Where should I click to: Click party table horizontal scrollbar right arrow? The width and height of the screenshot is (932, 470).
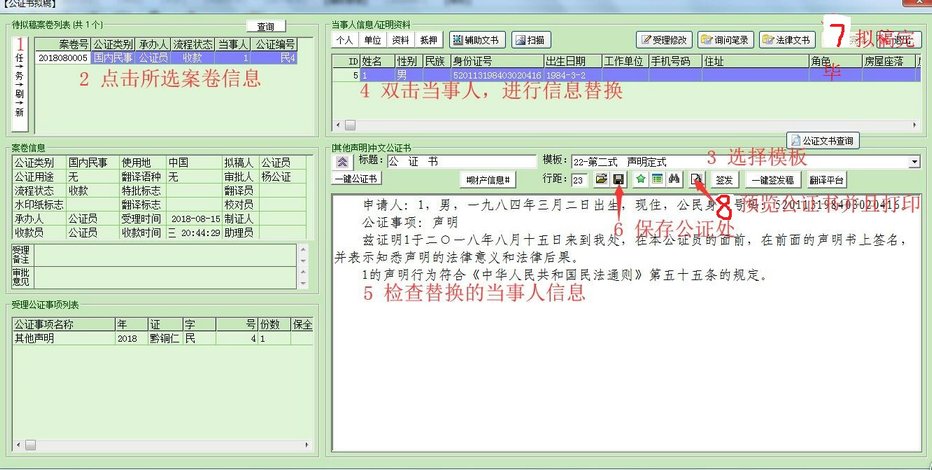(914, 125)
